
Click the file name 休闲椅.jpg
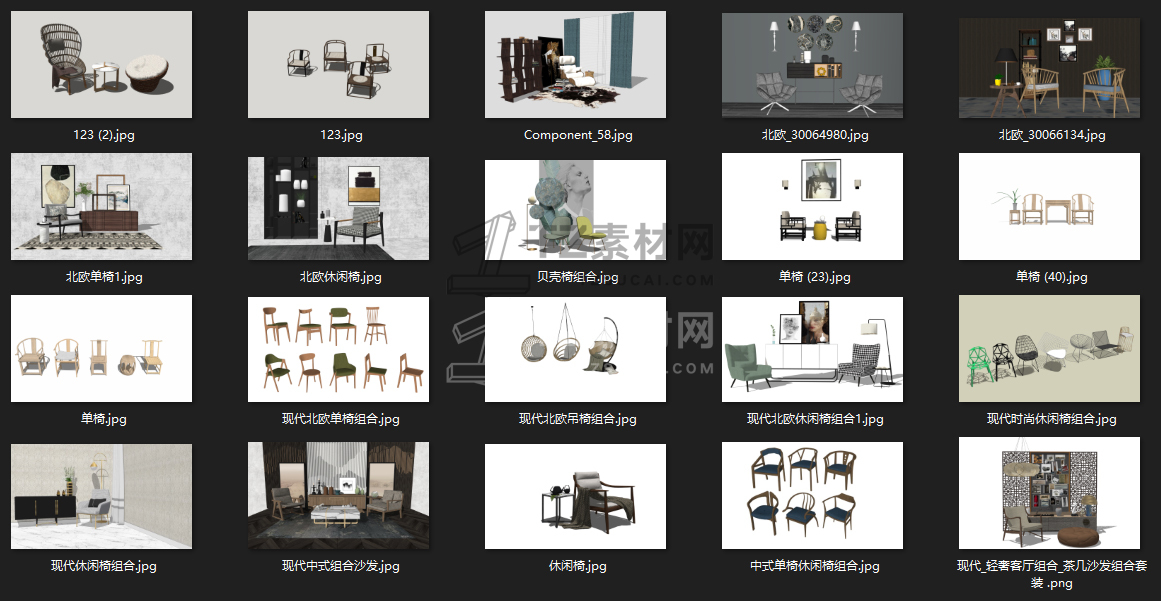click(x=578, y=565)
